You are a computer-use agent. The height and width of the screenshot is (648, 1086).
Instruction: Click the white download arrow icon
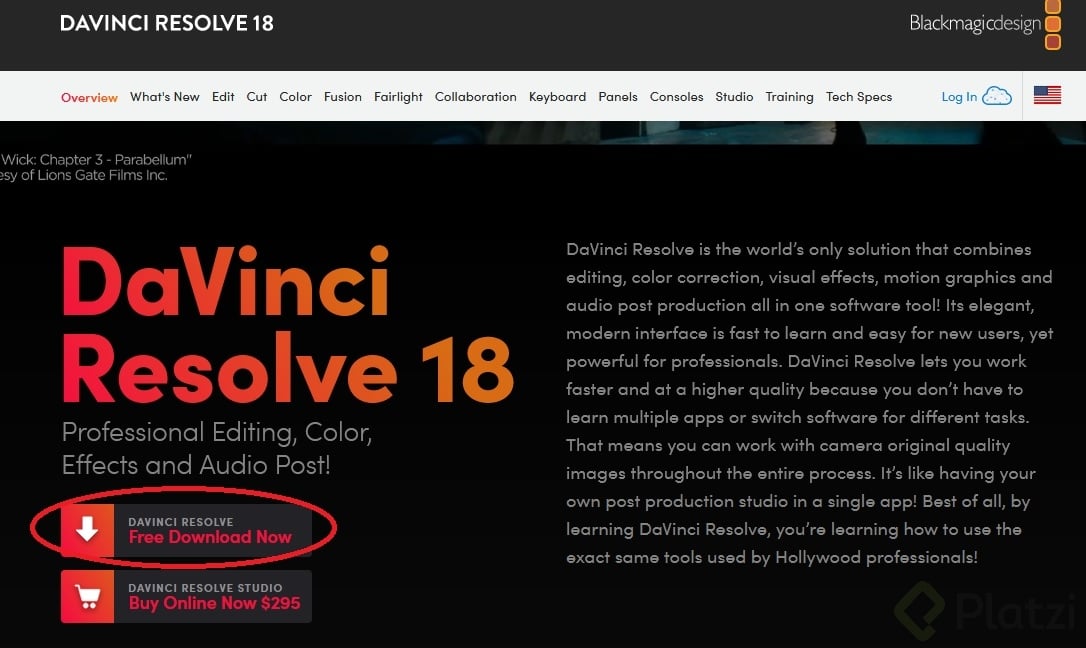pyautogui.click(x=87, y=530)
